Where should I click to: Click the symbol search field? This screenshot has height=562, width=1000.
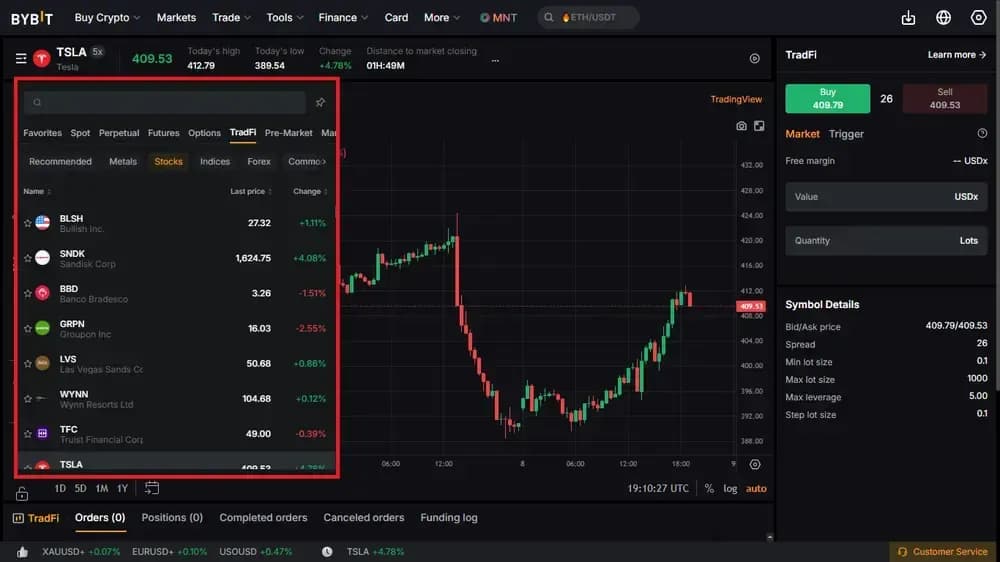tap(165, 102)
